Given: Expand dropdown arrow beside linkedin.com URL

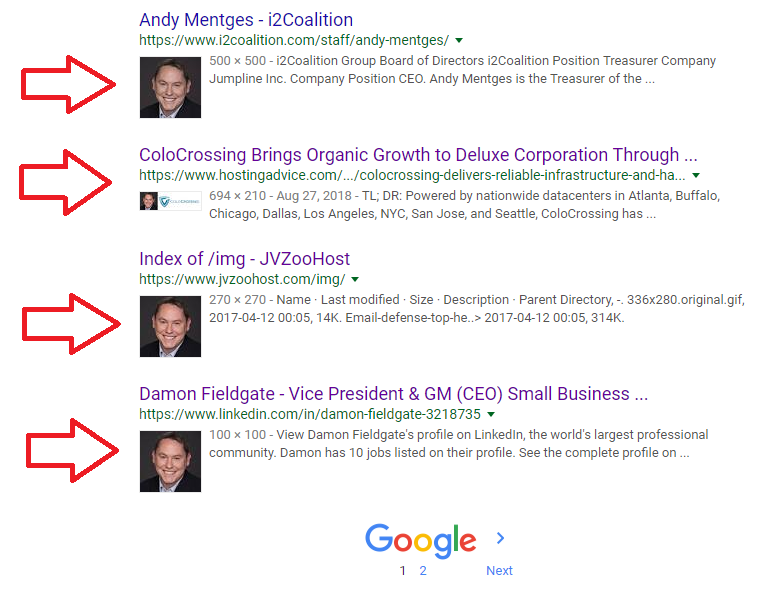Looking at the screenshot, I should click(491, 414).
